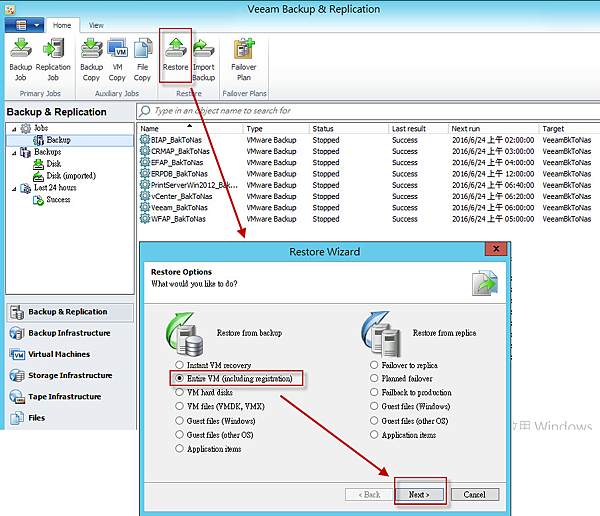Viewport: 600px width, 516px height.
Task: Switch to the View ribbon tab
Action: (96, 25)
